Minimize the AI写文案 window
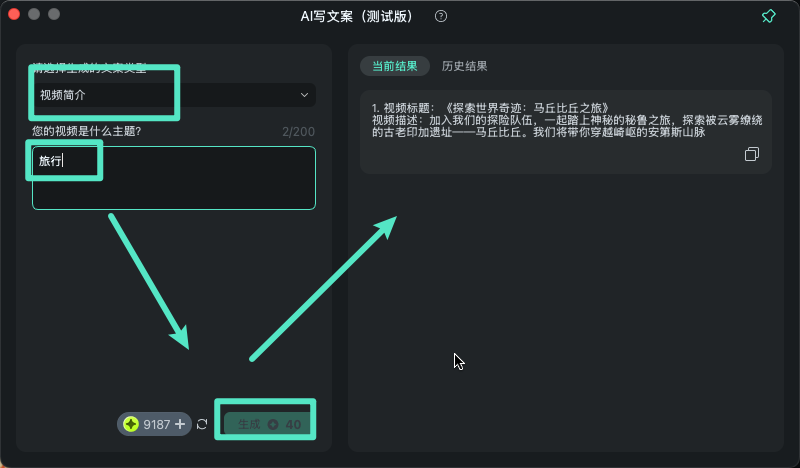This screenshot has width=800, height=468. pos(34,15)
